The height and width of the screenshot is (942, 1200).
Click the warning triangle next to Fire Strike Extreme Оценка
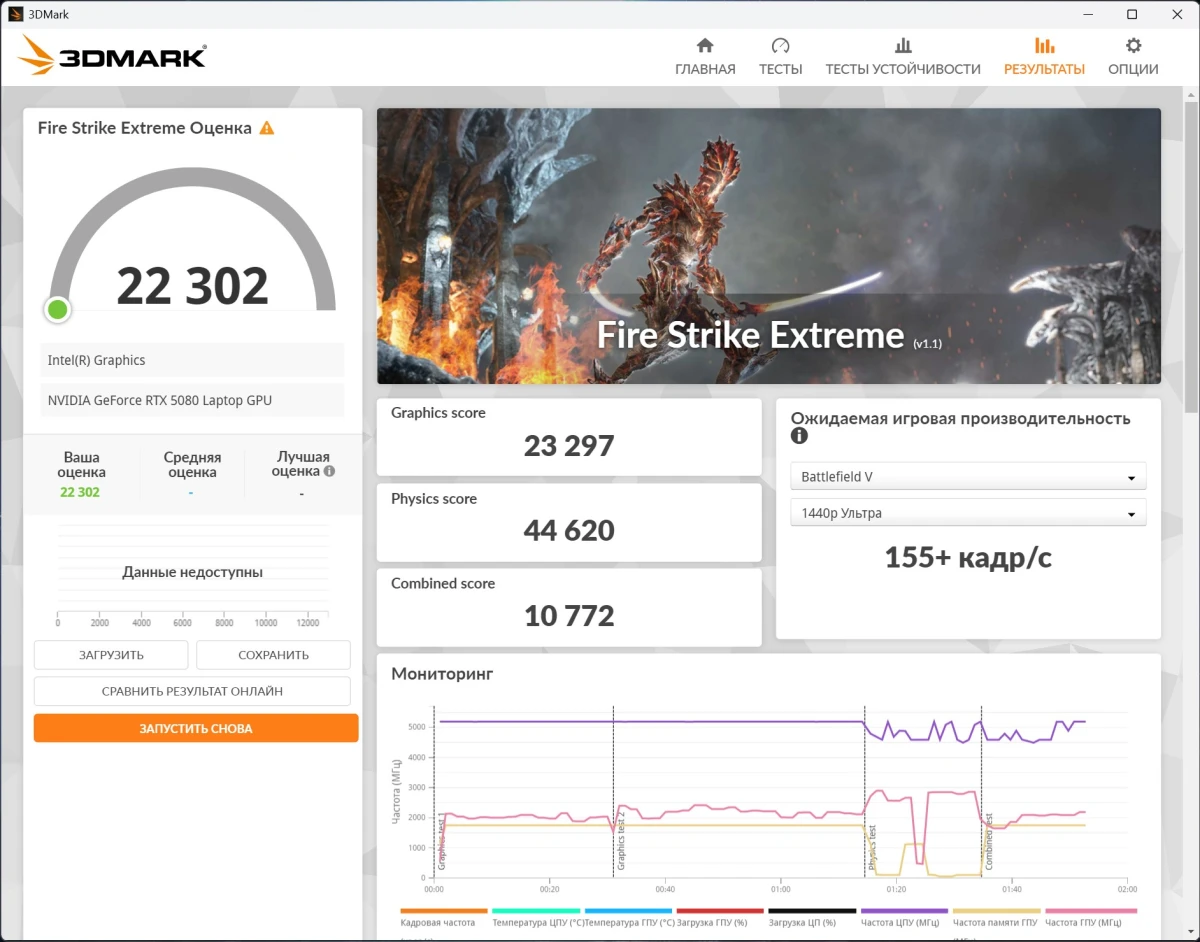[267, 128]
